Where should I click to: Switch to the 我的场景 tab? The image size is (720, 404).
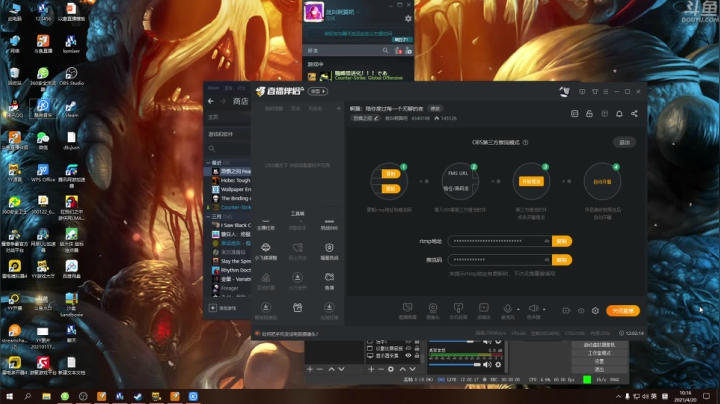(274, 109)
